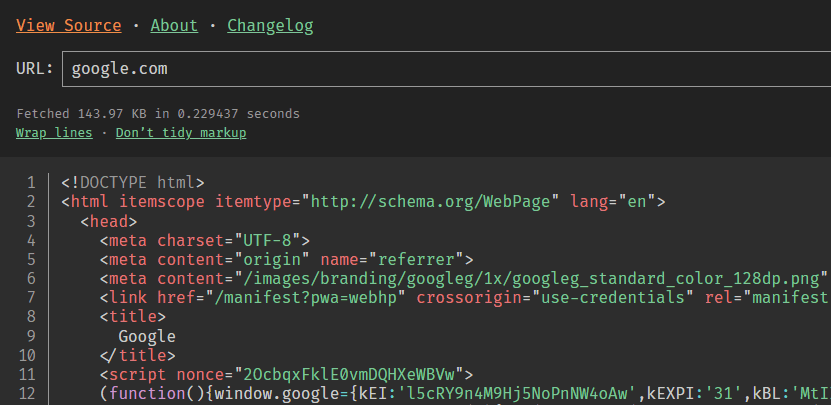Screen dimensions: 831x405
Task: Click line number 6 in the gutter
Action: (31, 279)
